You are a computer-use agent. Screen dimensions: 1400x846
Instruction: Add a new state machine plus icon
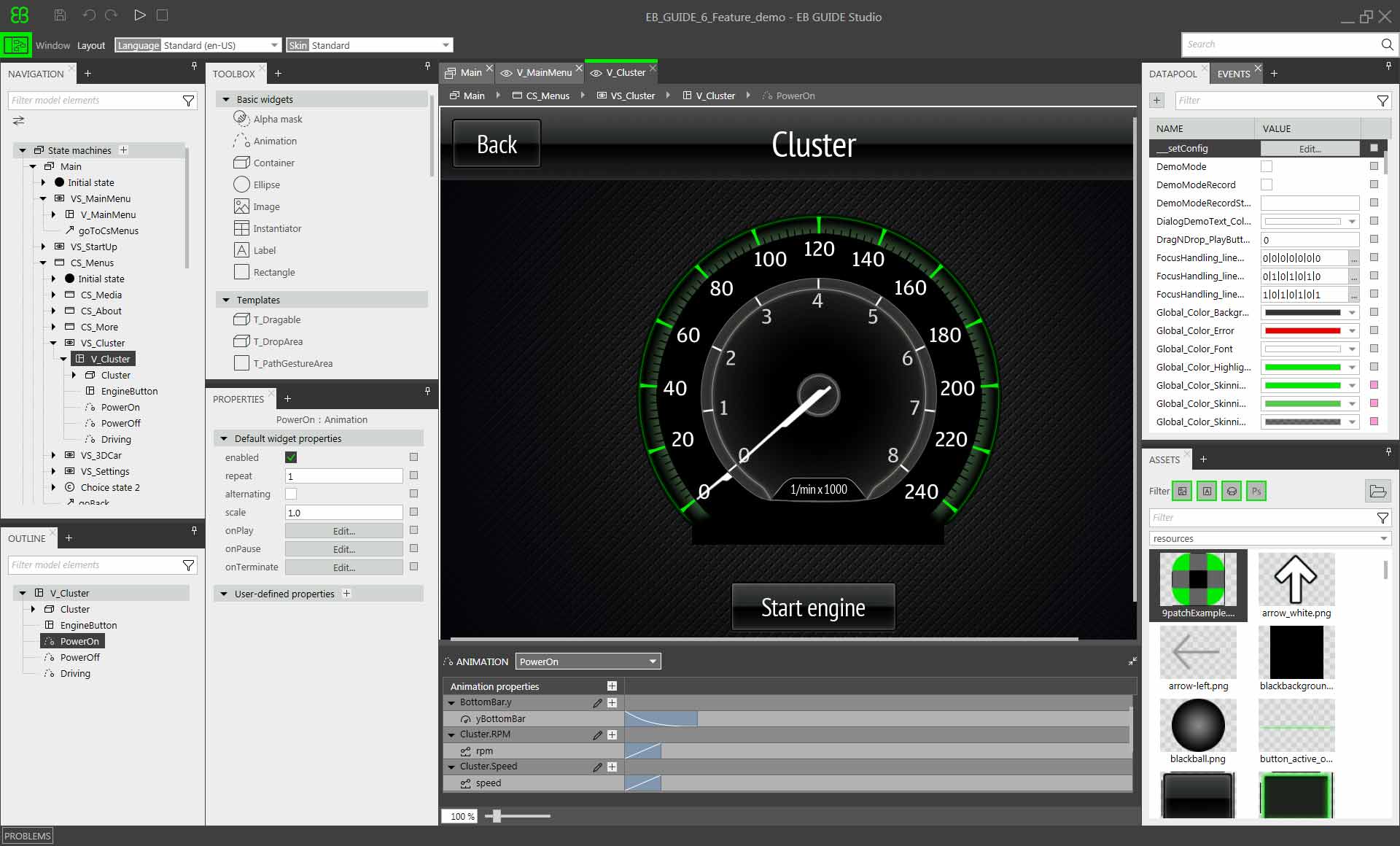pyautogui.click(x=123, y=150)
